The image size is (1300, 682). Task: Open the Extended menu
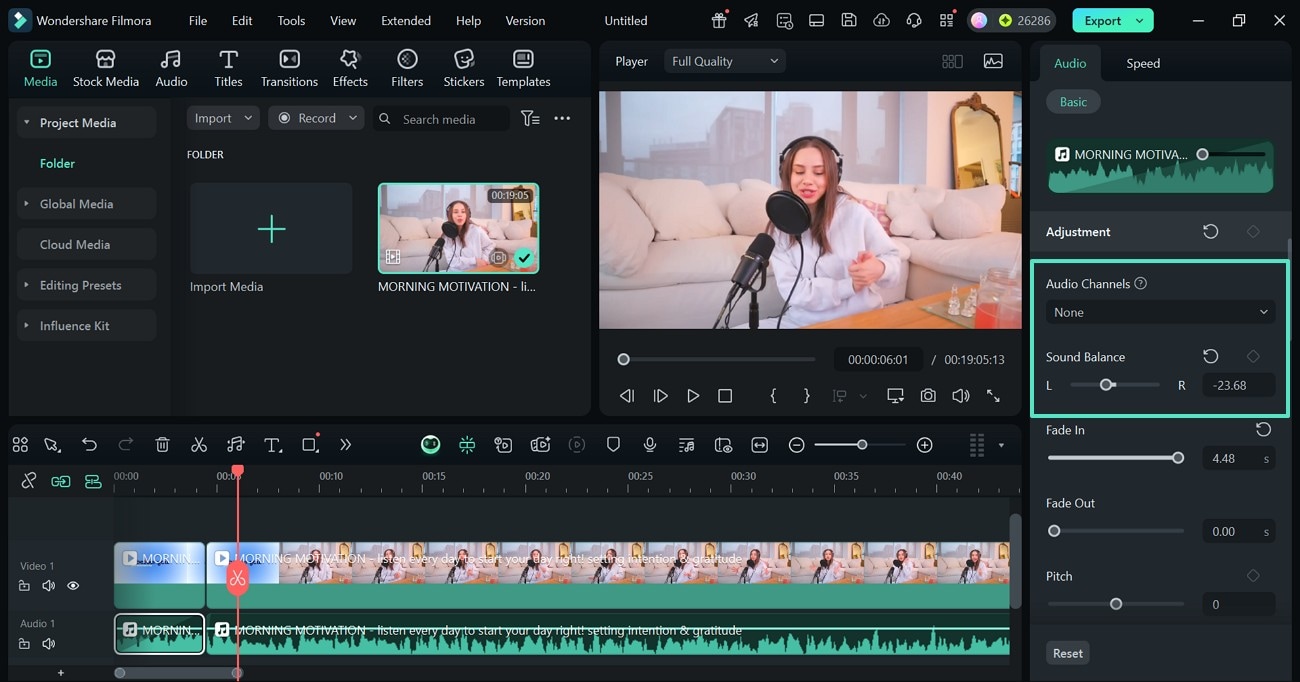coord(406,20)
